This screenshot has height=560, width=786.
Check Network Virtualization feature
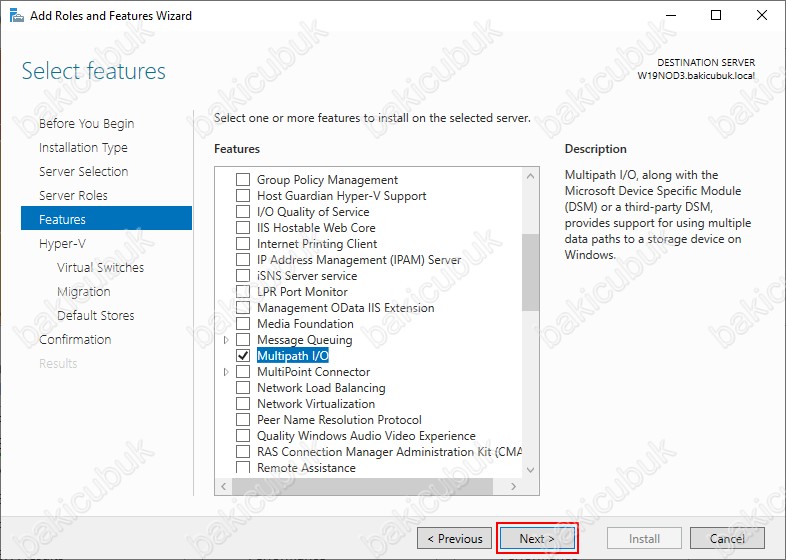coord(243,404)
